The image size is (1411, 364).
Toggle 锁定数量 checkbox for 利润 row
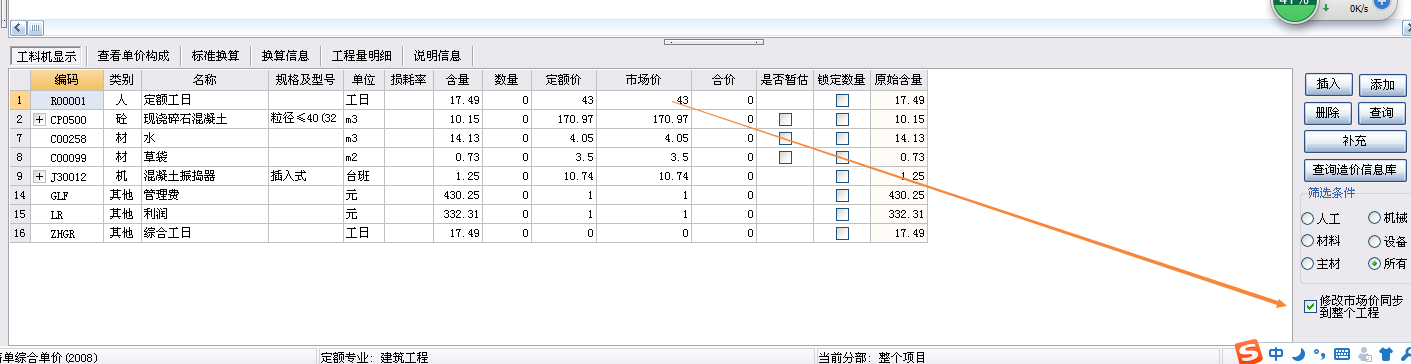(x=842, y=214)
